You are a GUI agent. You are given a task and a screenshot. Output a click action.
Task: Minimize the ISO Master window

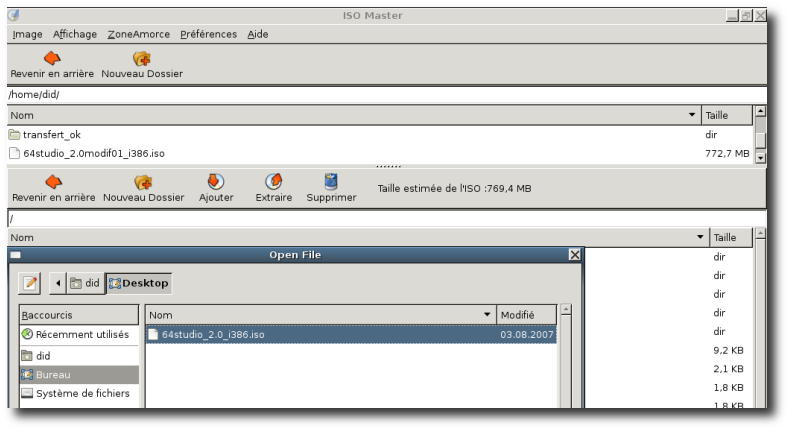click(732, 16)
